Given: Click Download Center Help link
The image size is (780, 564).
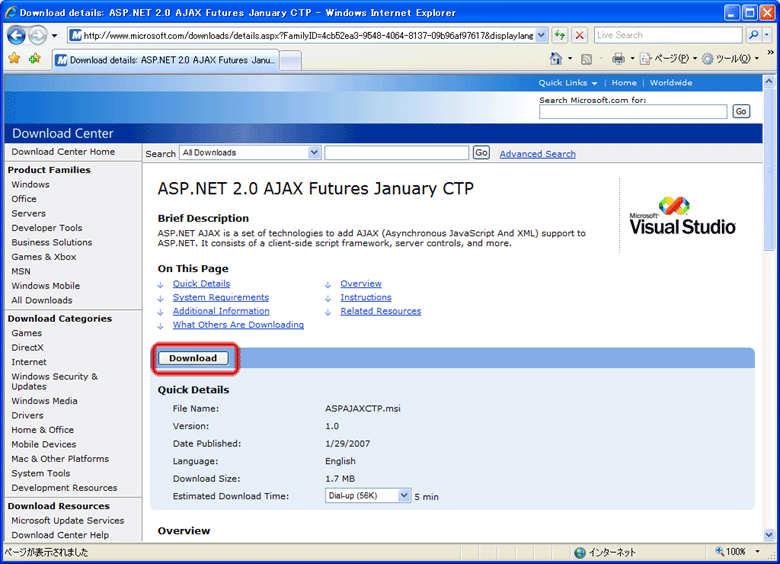Looking at the screenshot, I should (x=60, y=535).
